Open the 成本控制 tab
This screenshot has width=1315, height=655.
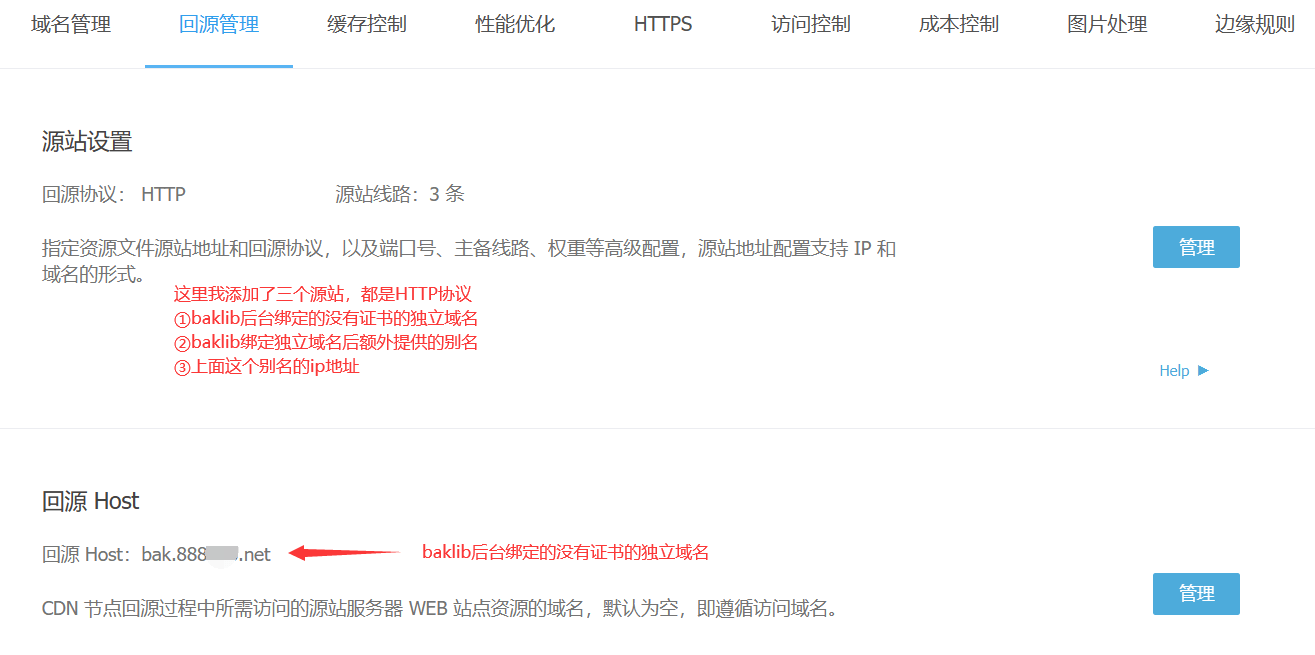[959, 25]
